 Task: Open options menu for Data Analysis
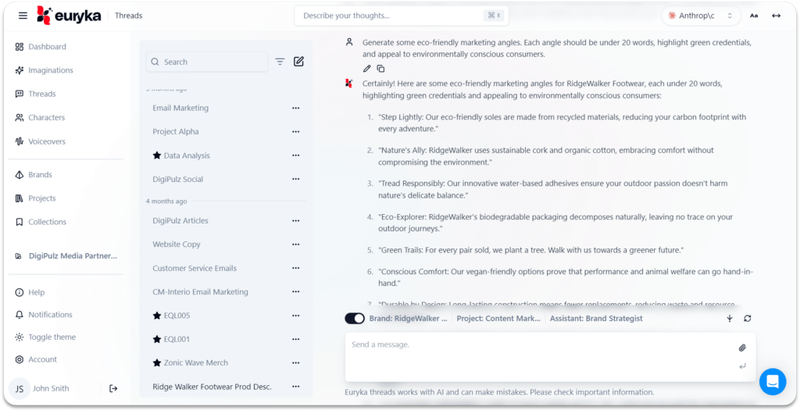click(x=295, y=156)
